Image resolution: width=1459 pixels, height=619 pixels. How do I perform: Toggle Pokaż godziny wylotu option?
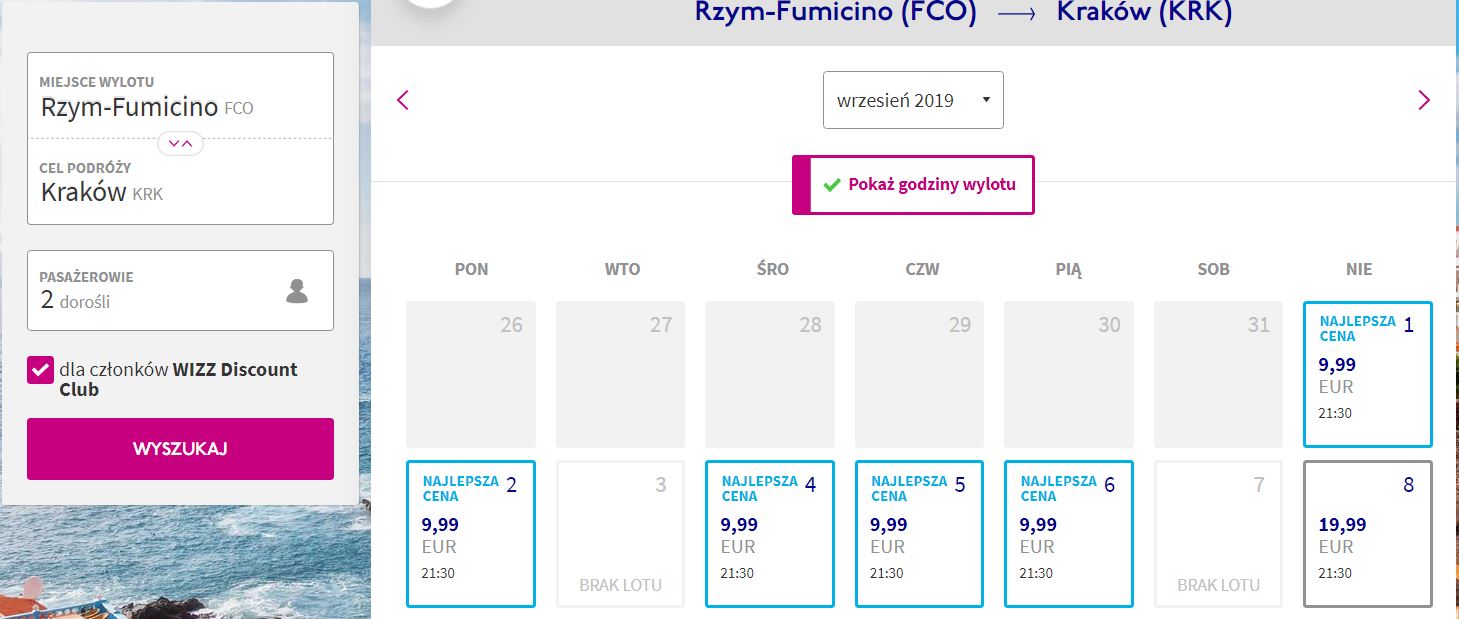click(913, 185)
